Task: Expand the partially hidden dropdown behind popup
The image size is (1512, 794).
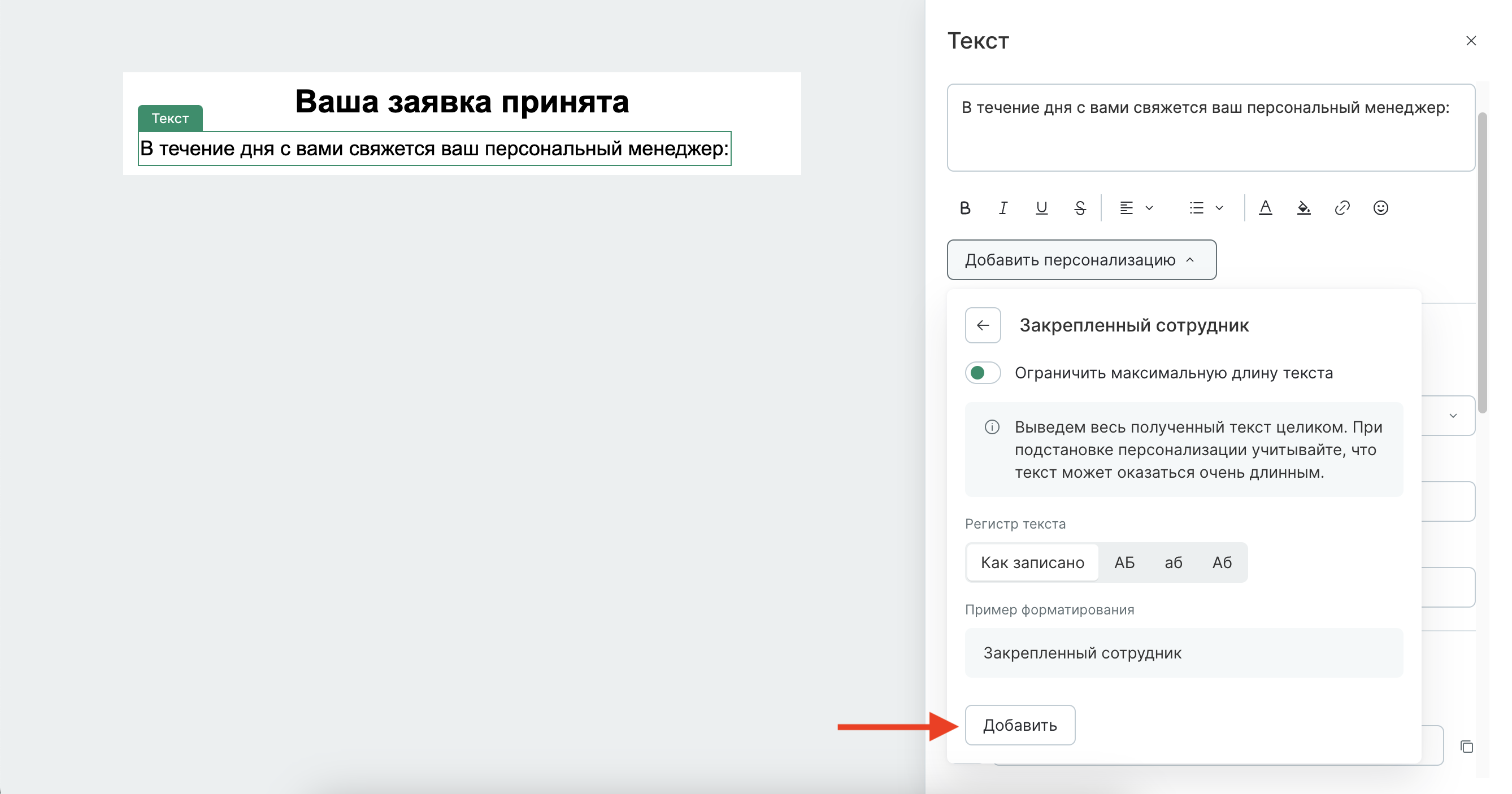Action: [x=1453, y=416]
